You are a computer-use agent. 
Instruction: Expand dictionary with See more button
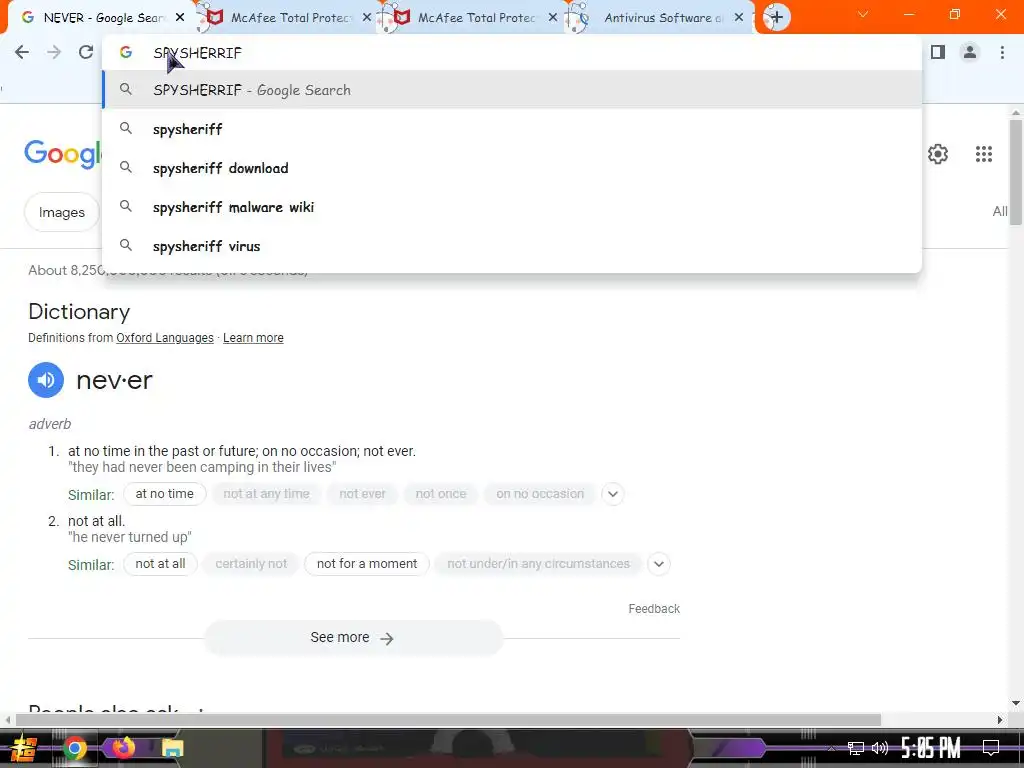coord(353,637)
